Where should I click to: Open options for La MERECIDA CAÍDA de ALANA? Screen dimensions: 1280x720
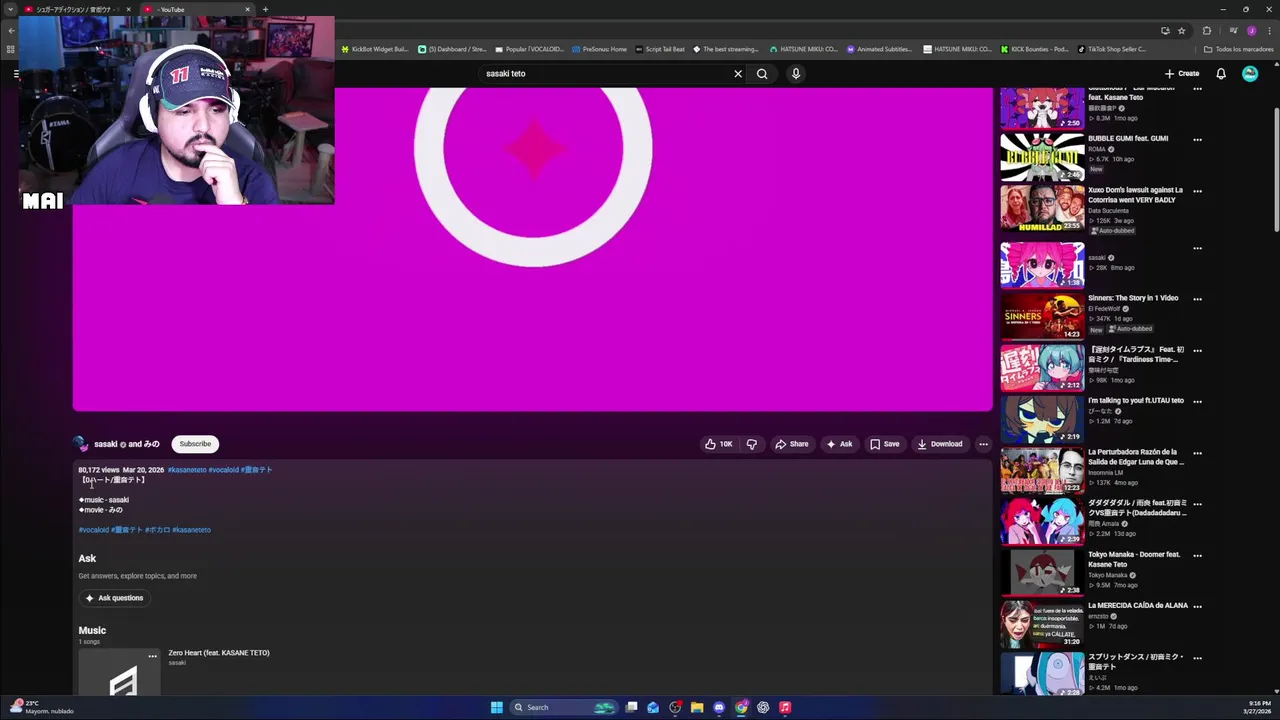1197,607
